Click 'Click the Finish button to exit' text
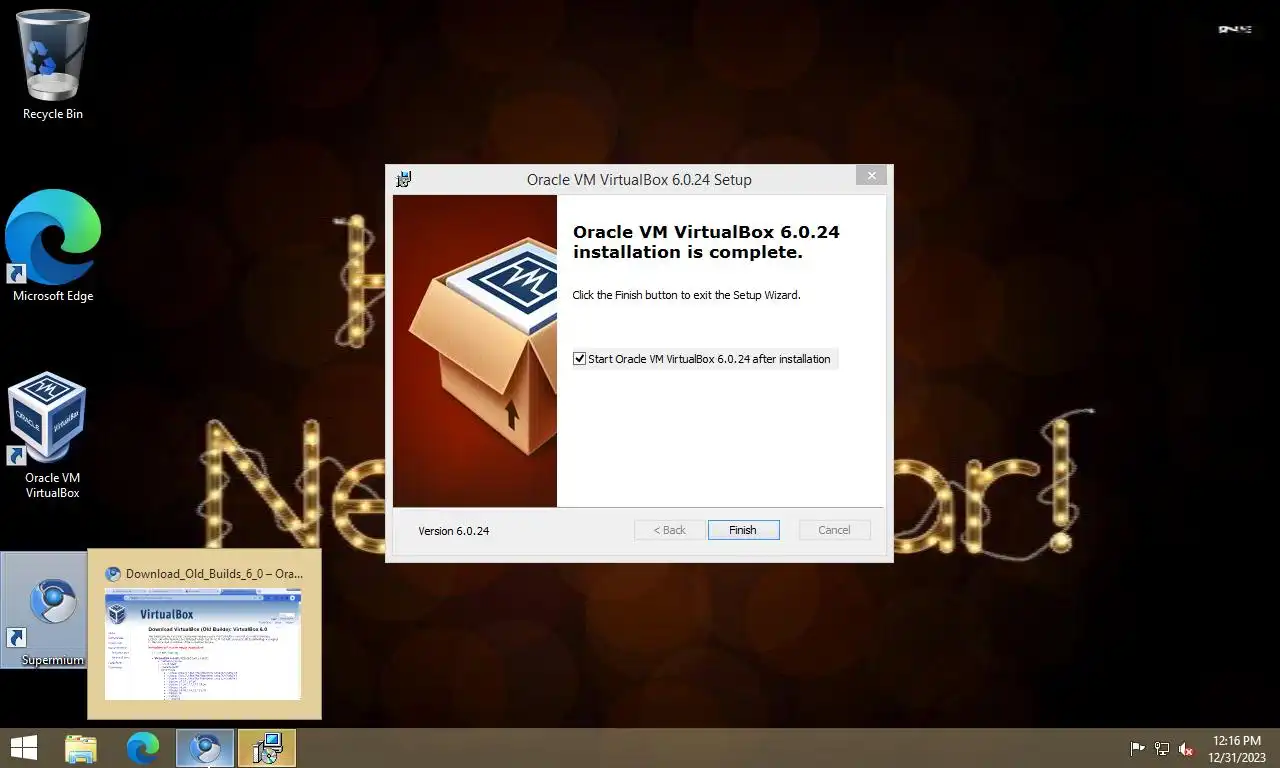The image size is (1280, 768). pyautogui.click(x=686, y=295)
